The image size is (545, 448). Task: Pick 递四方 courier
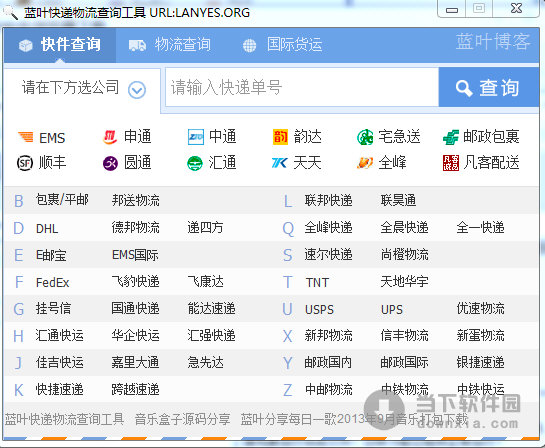tap(205, 228)
